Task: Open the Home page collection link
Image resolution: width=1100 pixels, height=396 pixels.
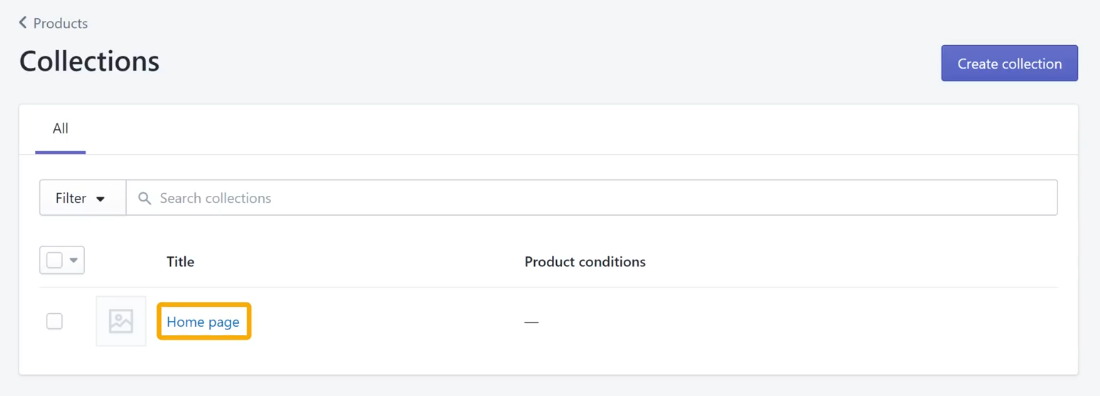Action: click(x=203, y=322)
